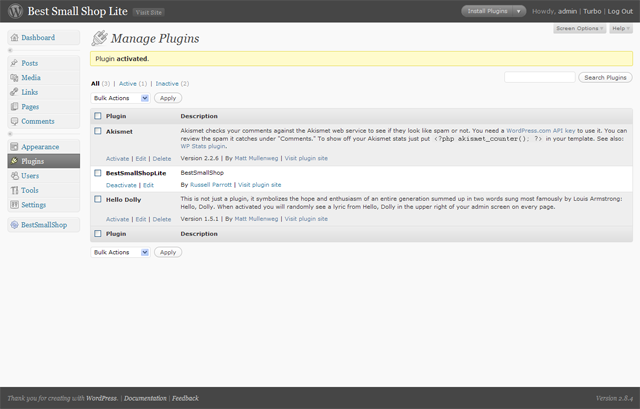Open the WordPress.com API key link
This screenshot has height=409, width=640.
point(540,131)
